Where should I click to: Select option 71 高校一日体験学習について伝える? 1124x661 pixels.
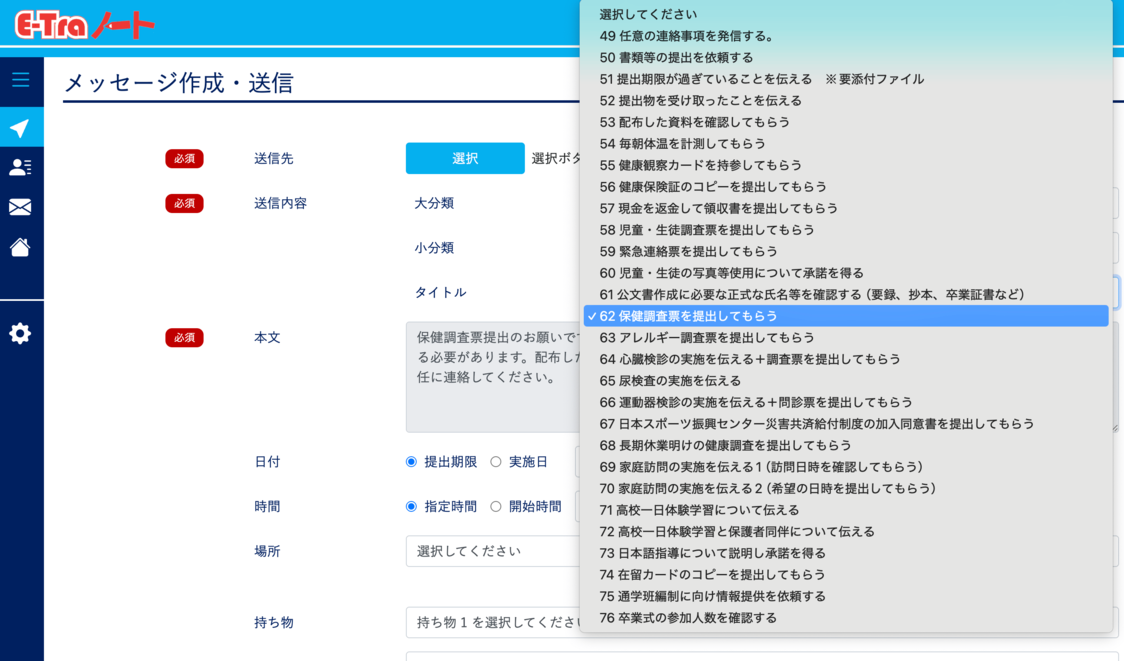point(846,510)
